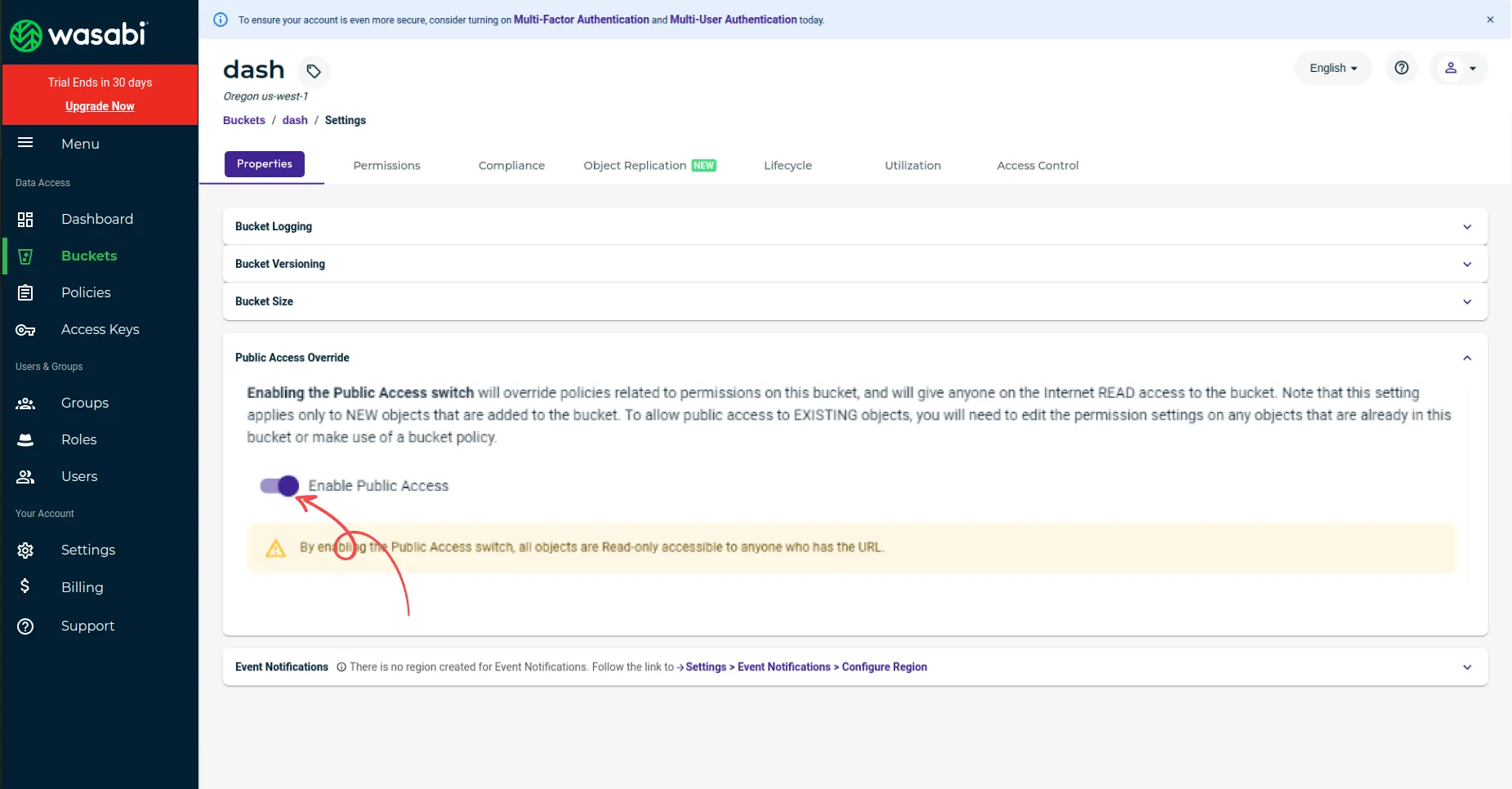Click the Access Keys key icon
The width and height of the screenshot is (1512, 789).
click(x=25, y=330)
